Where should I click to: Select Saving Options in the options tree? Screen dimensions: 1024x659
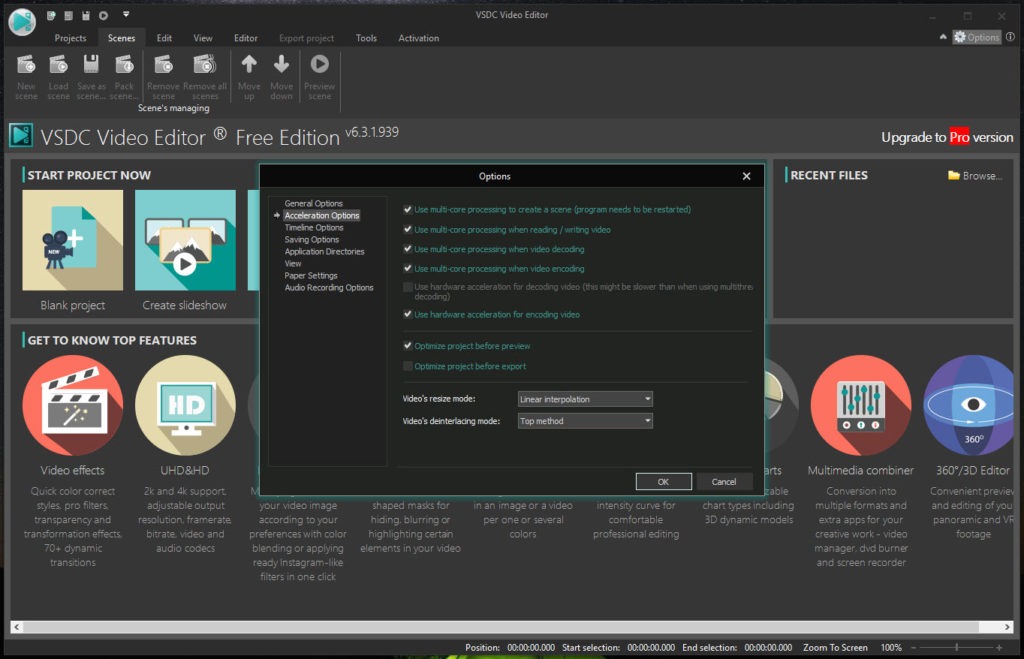pos(312,240)
